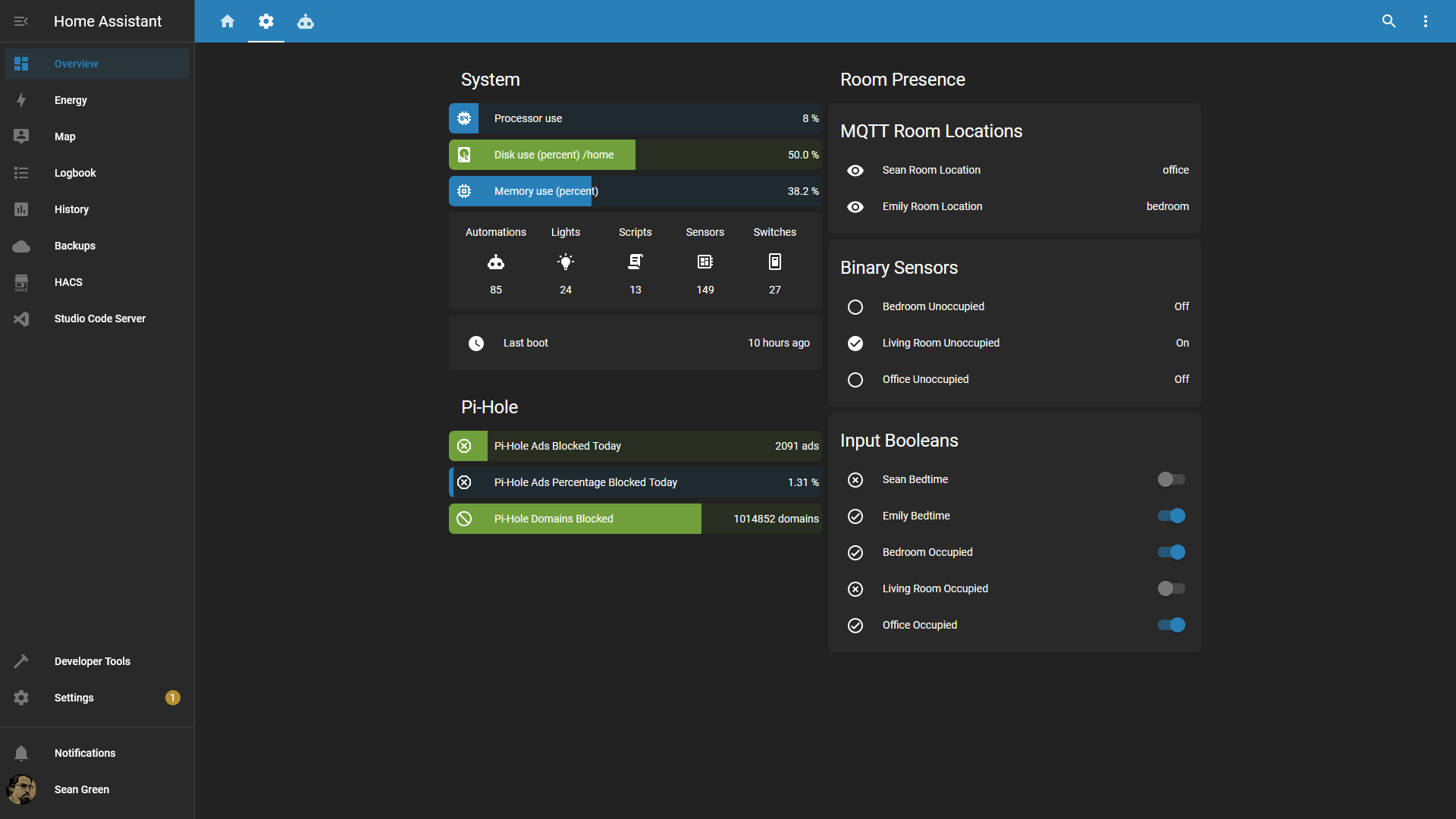This screenshot has height=819, width=1456.
Task: Click Sean Room Location eye icon
Action: pyautogui.click(x=855, y=171)
